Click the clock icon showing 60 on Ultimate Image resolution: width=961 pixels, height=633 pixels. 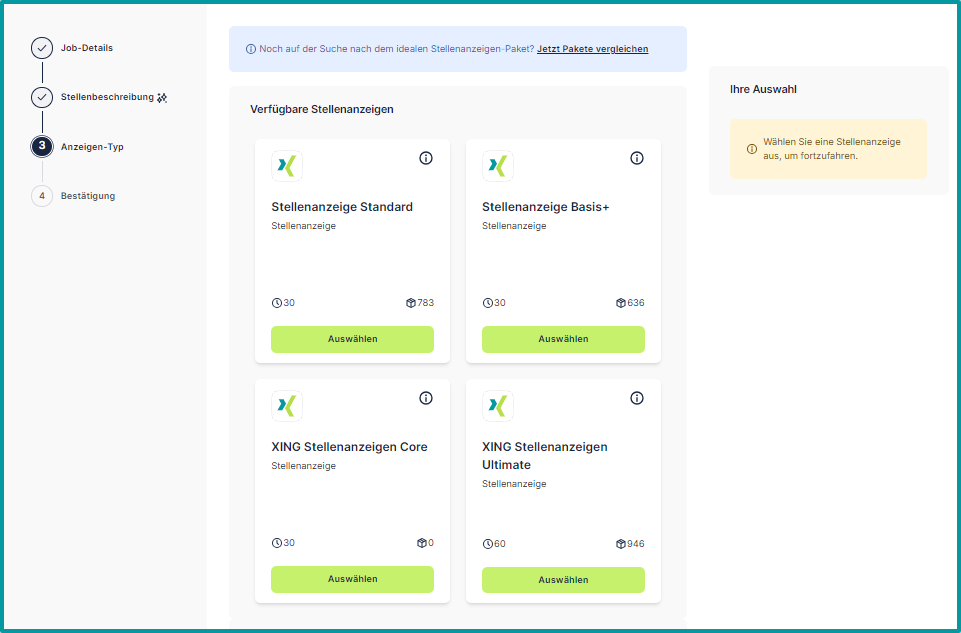[488, 543]
